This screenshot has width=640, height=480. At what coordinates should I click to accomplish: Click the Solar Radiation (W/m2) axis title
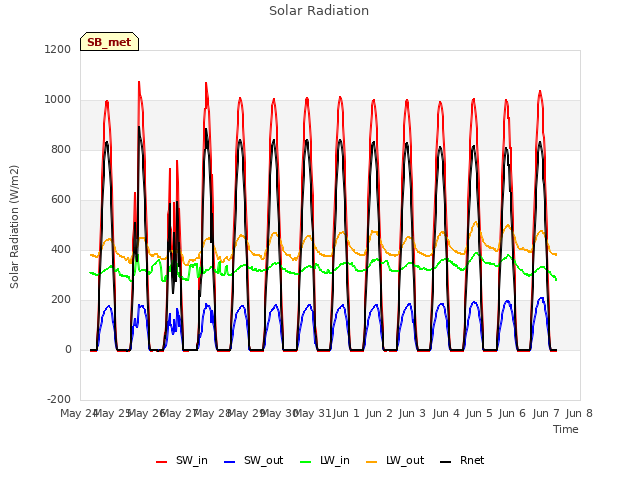14,227
